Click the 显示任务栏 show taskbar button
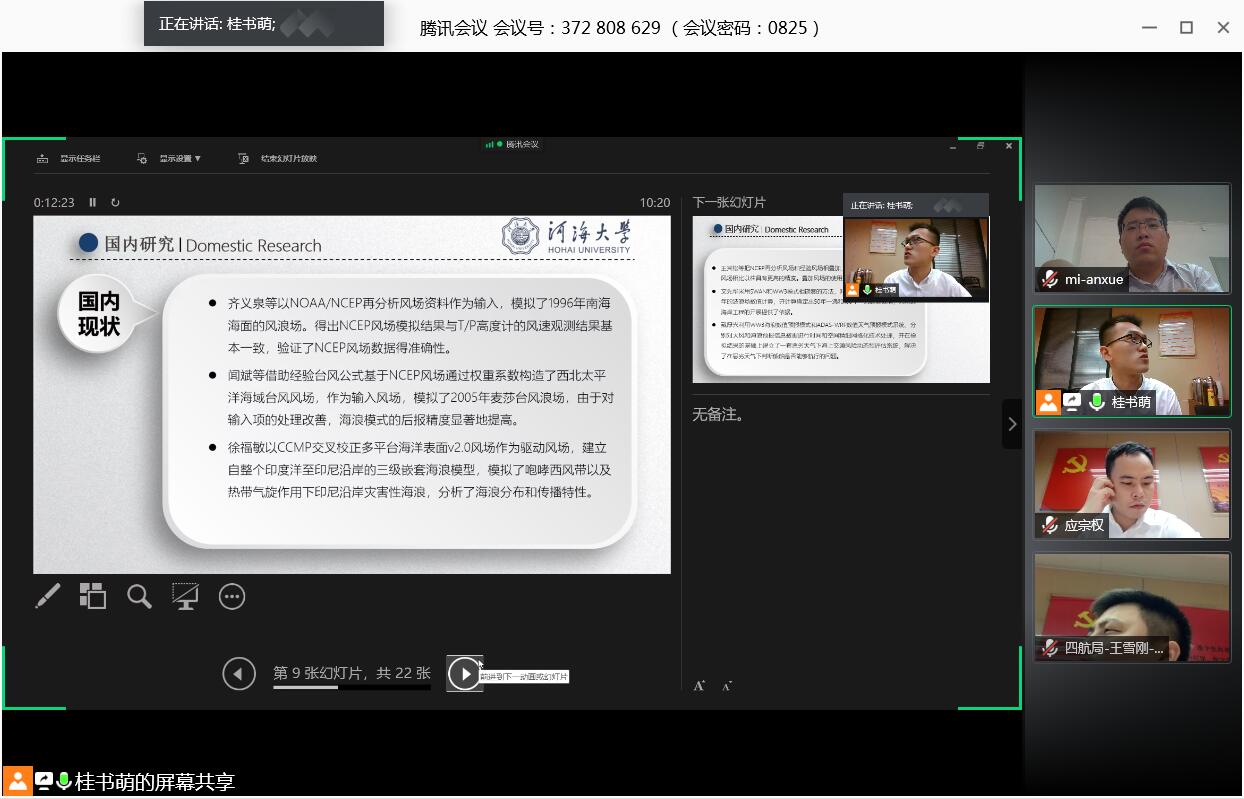 (70, 159)
